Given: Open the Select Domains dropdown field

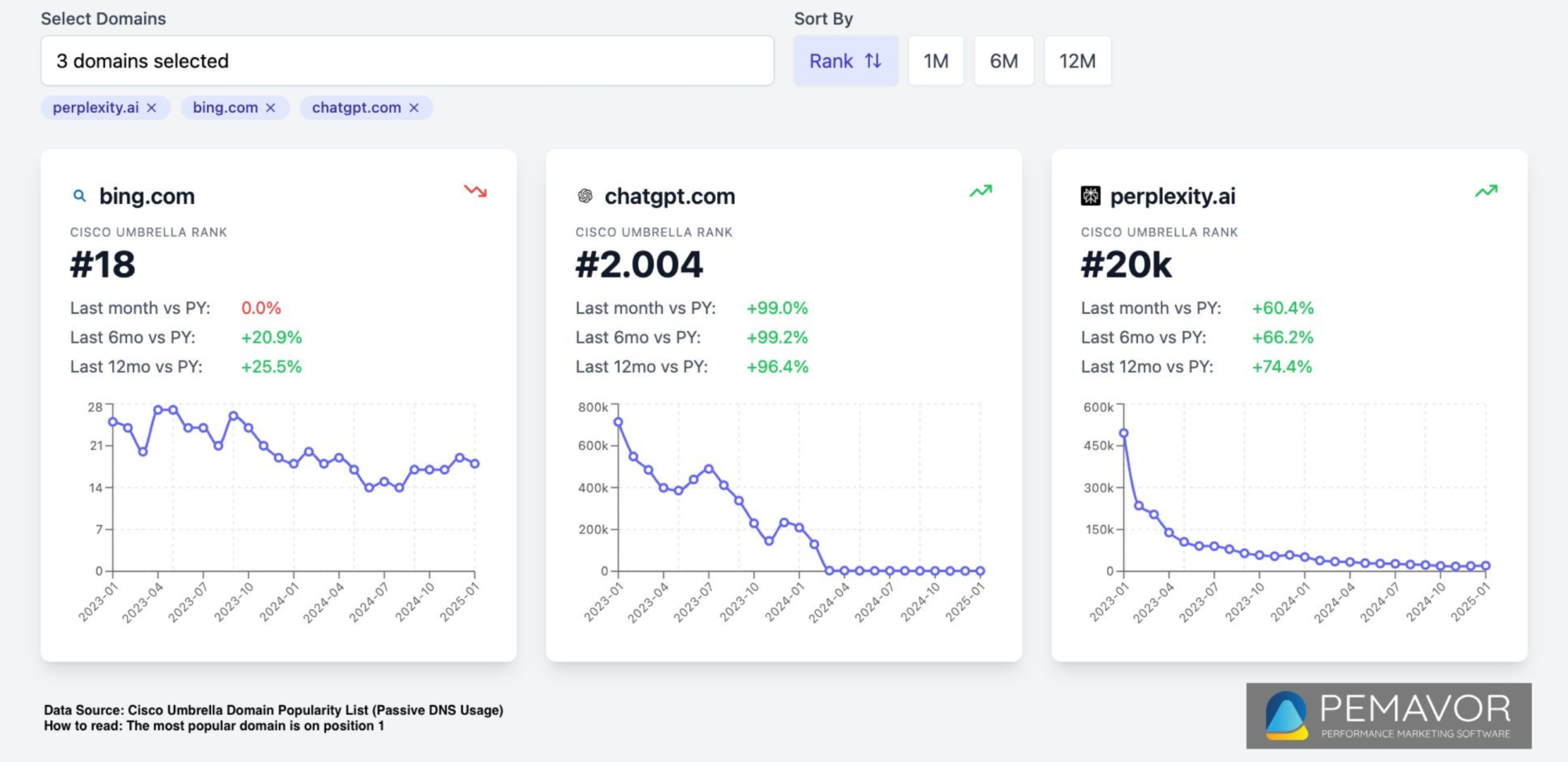Looking at the screenshot, I should (407, 60).
